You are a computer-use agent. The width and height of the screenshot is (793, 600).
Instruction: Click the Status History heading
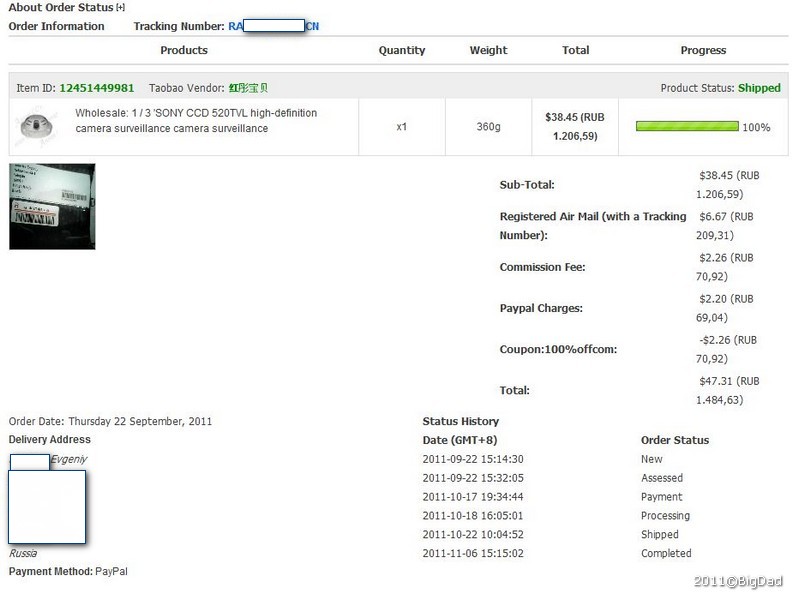coord(461,421)
